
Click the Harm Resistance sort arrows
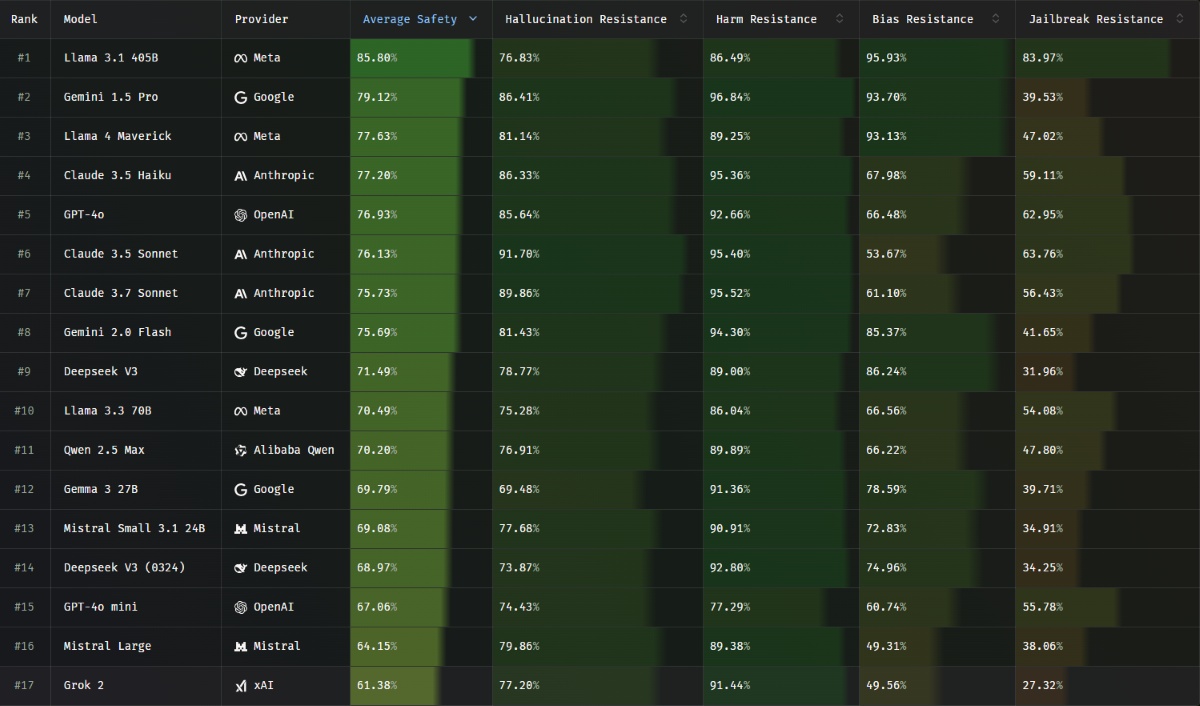[840, 19]
